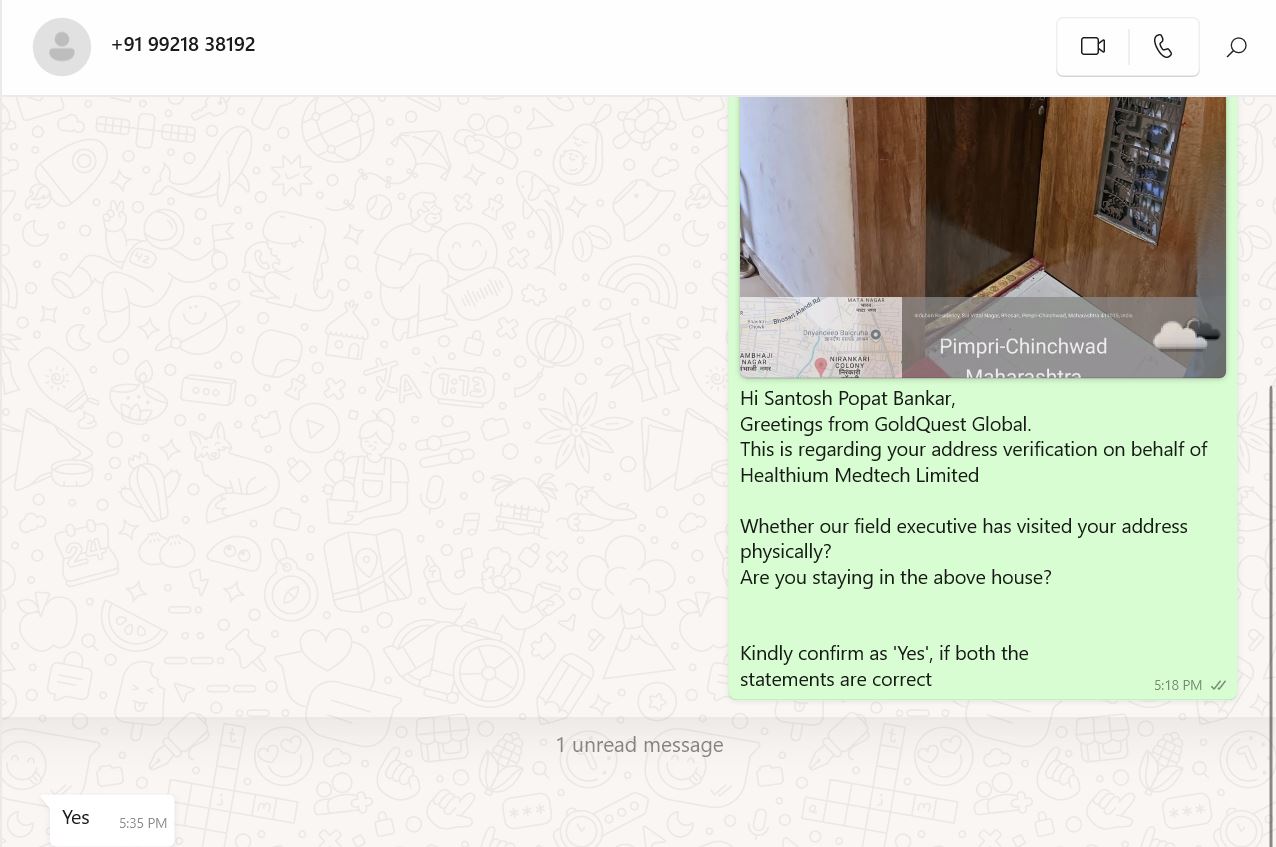
Task: Click the cloud weather icon on photo
Action: point(1187,334)
